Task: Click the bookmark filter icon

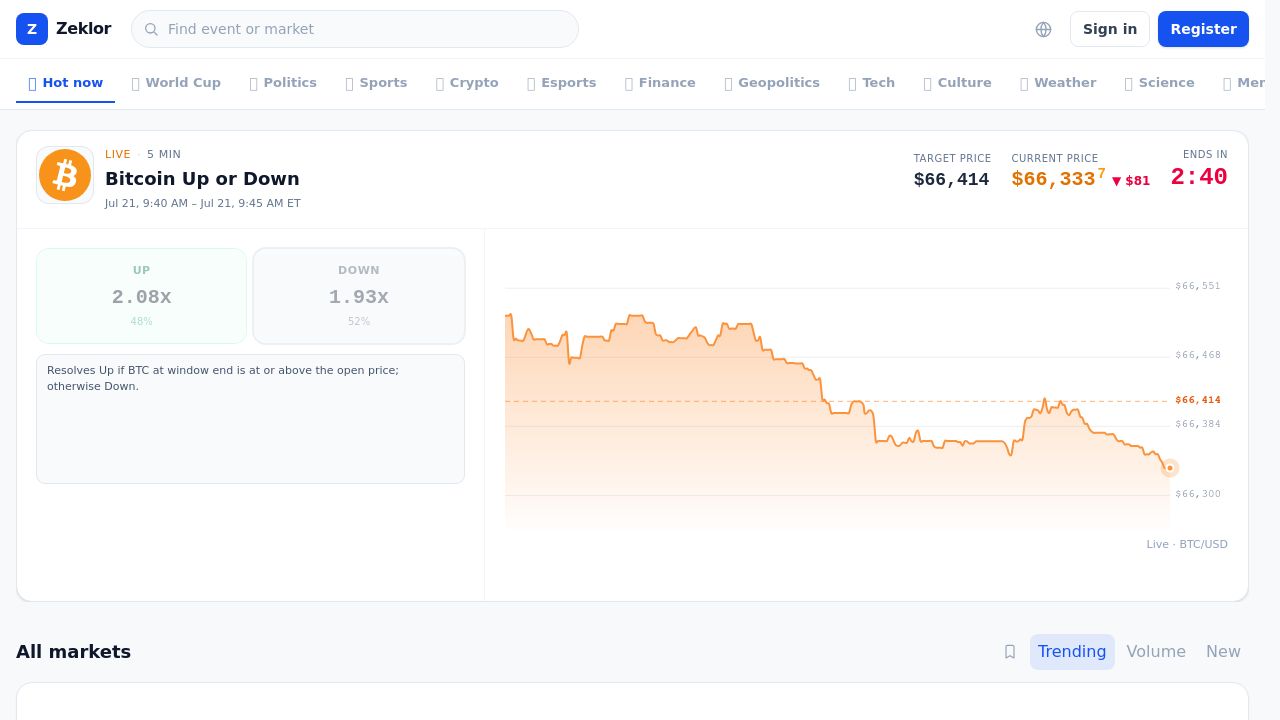Action: pos(1010,652)
